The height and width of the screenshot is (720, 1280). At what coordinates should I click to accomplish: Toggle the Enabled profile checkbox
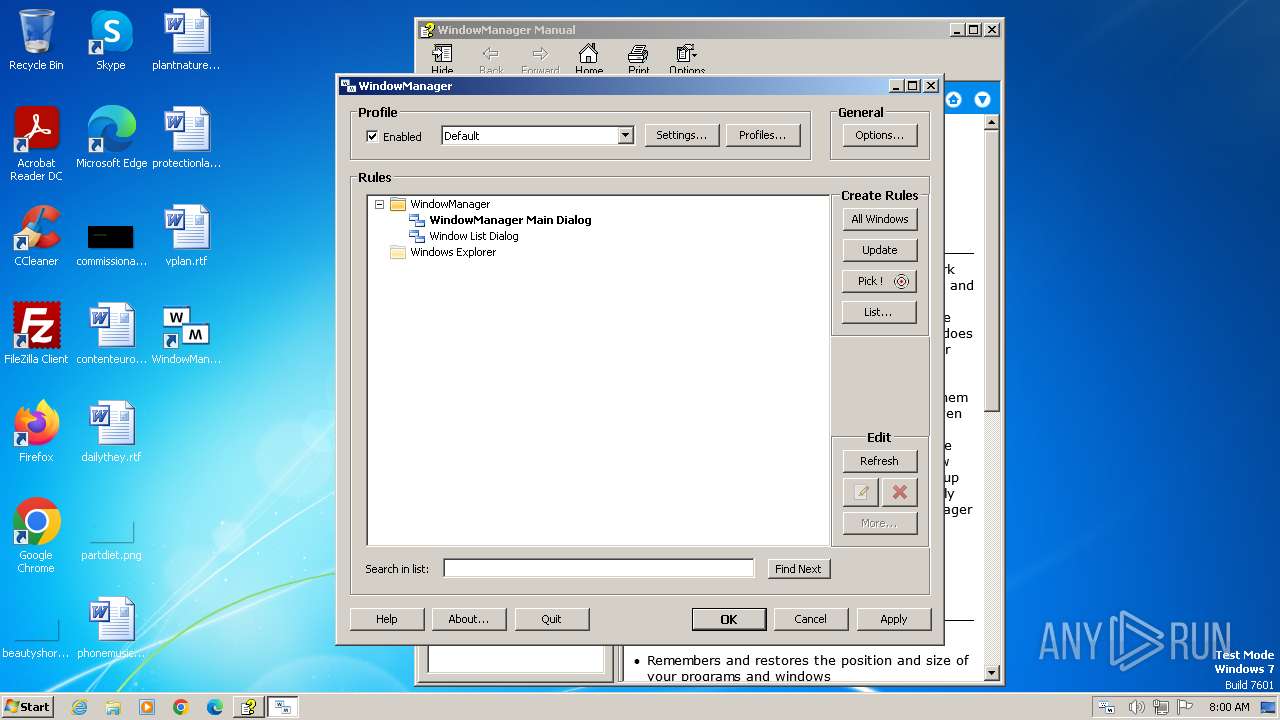(x=372, y=136)
